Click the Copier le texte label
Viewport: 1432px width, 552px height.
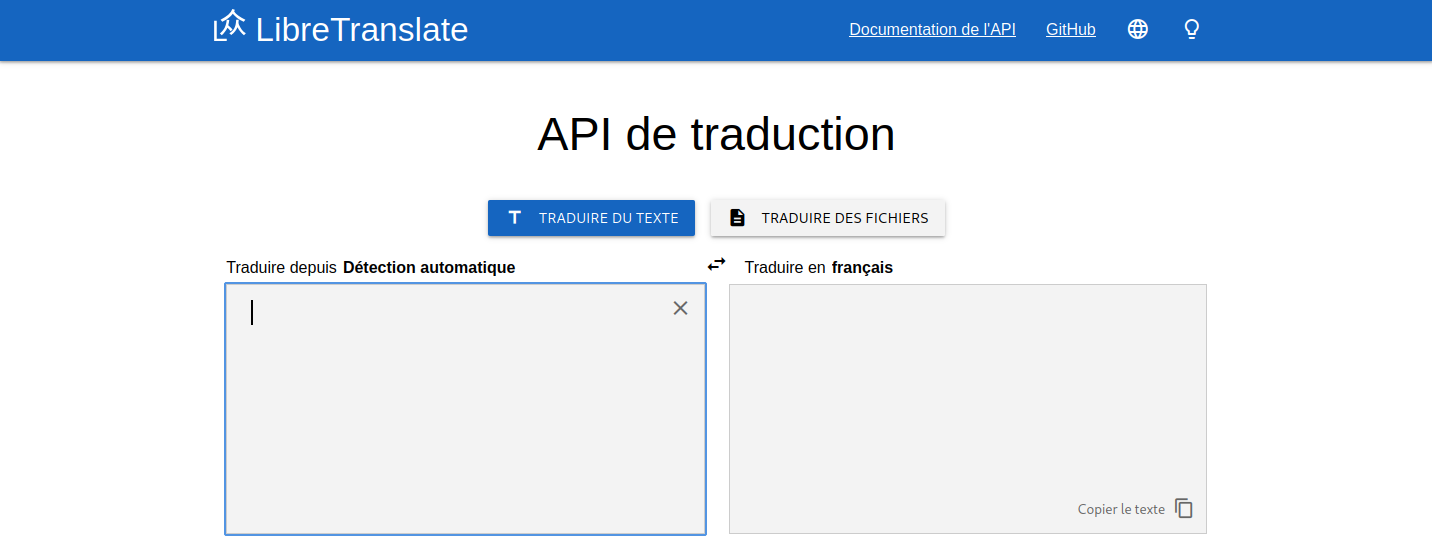click(1121, 509)
